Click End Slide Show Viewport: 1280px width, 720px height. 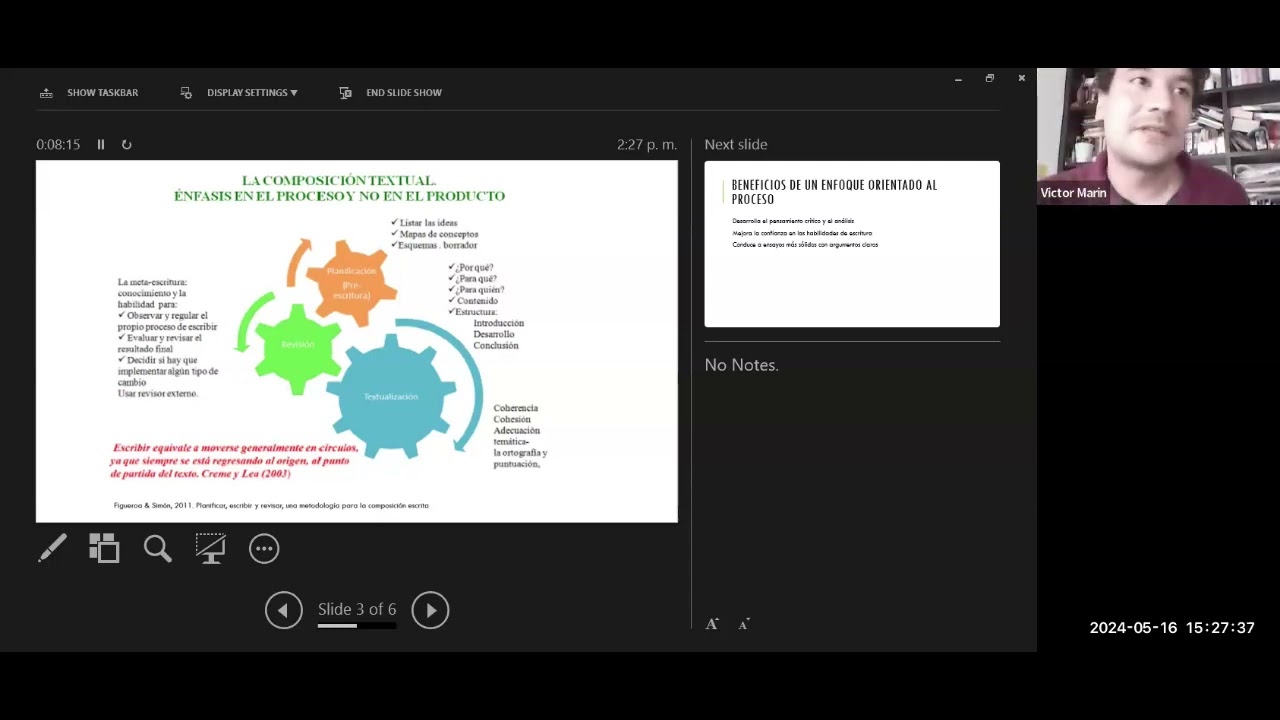(391, 92)
